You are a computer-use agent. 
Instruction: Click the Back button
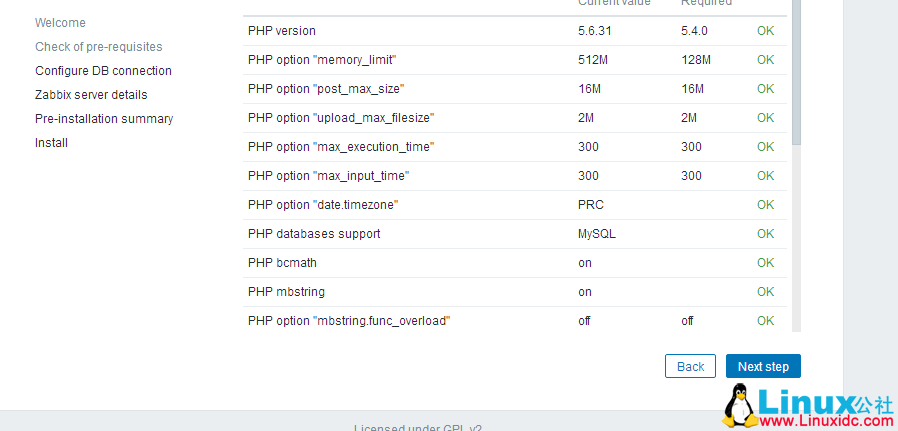(690, 366)
